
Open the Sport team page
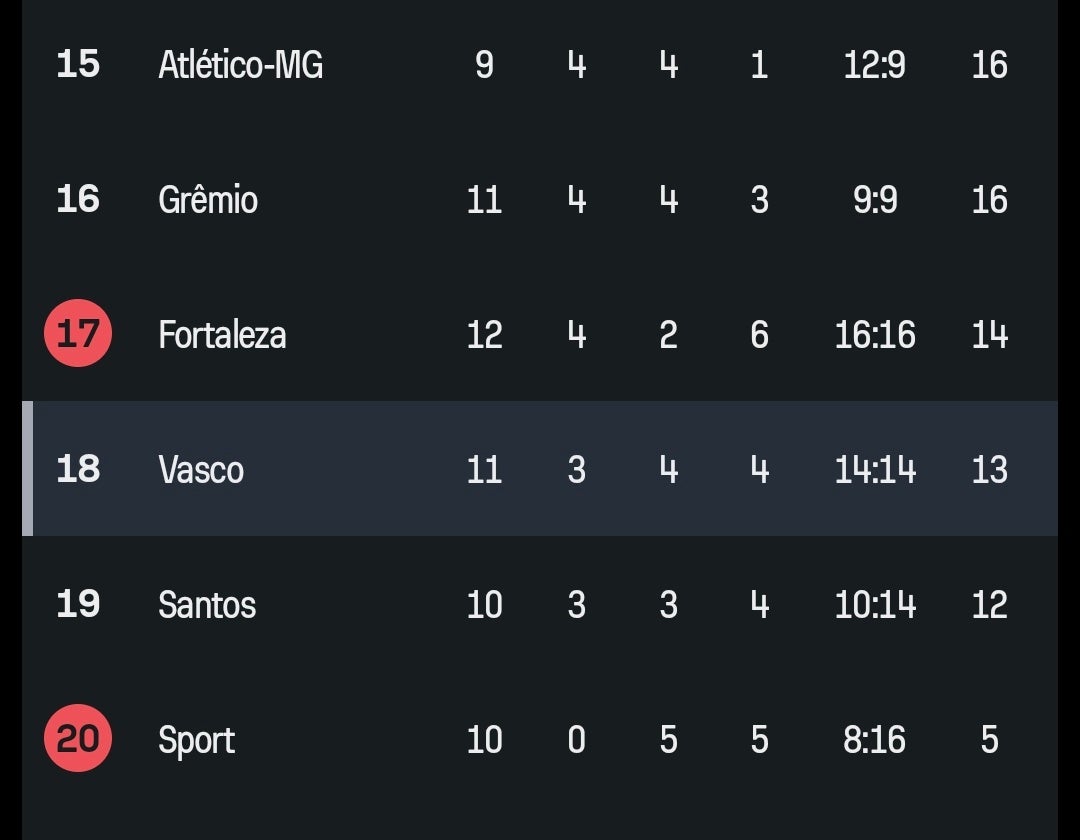[196, 741]
